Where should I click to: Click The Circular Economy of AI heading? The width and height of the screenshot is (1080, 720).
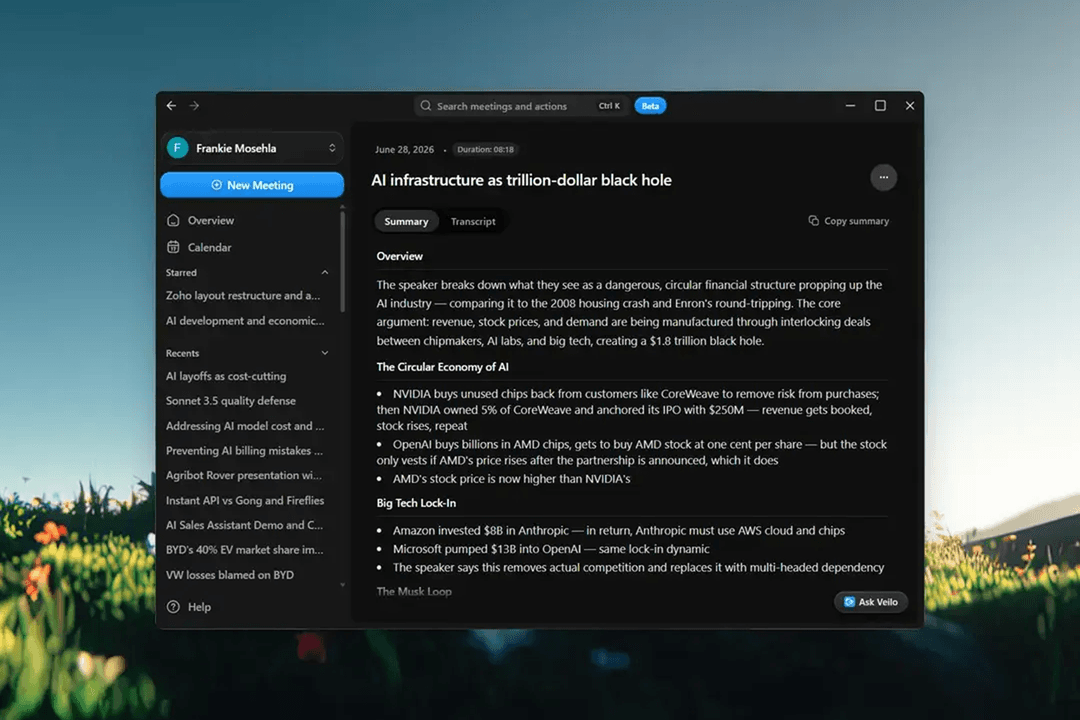[x=443, y=367]
